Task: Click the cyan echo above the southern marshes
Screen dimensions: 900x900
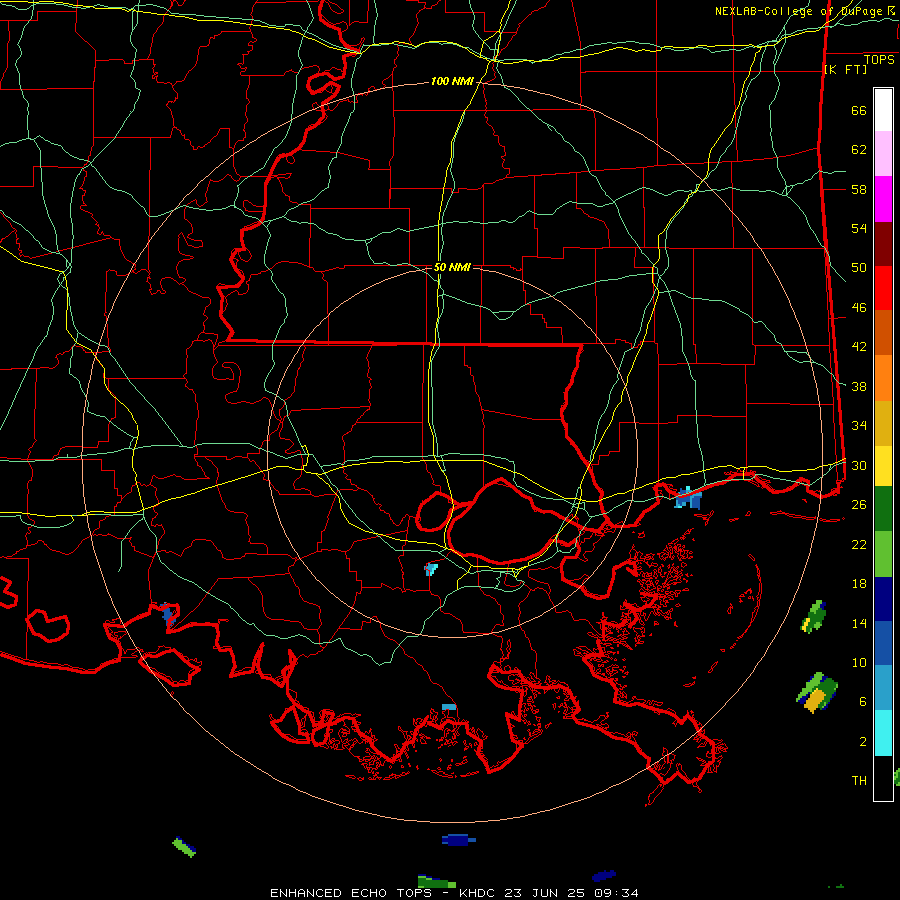Action: pyautogui.click(x=449, y=707)
